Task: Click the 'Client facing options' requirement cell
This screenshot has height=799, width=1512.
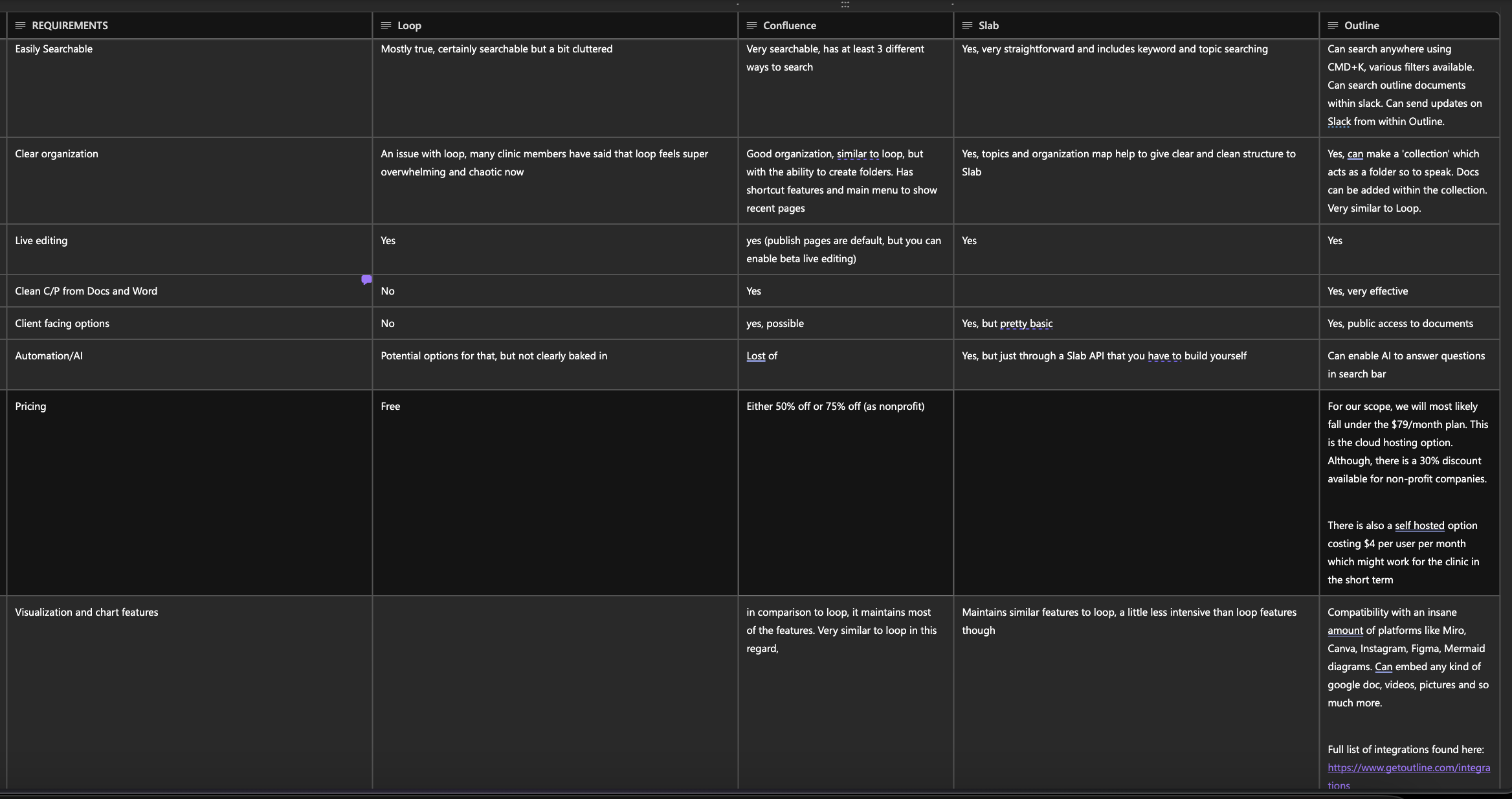Action: 190,323
